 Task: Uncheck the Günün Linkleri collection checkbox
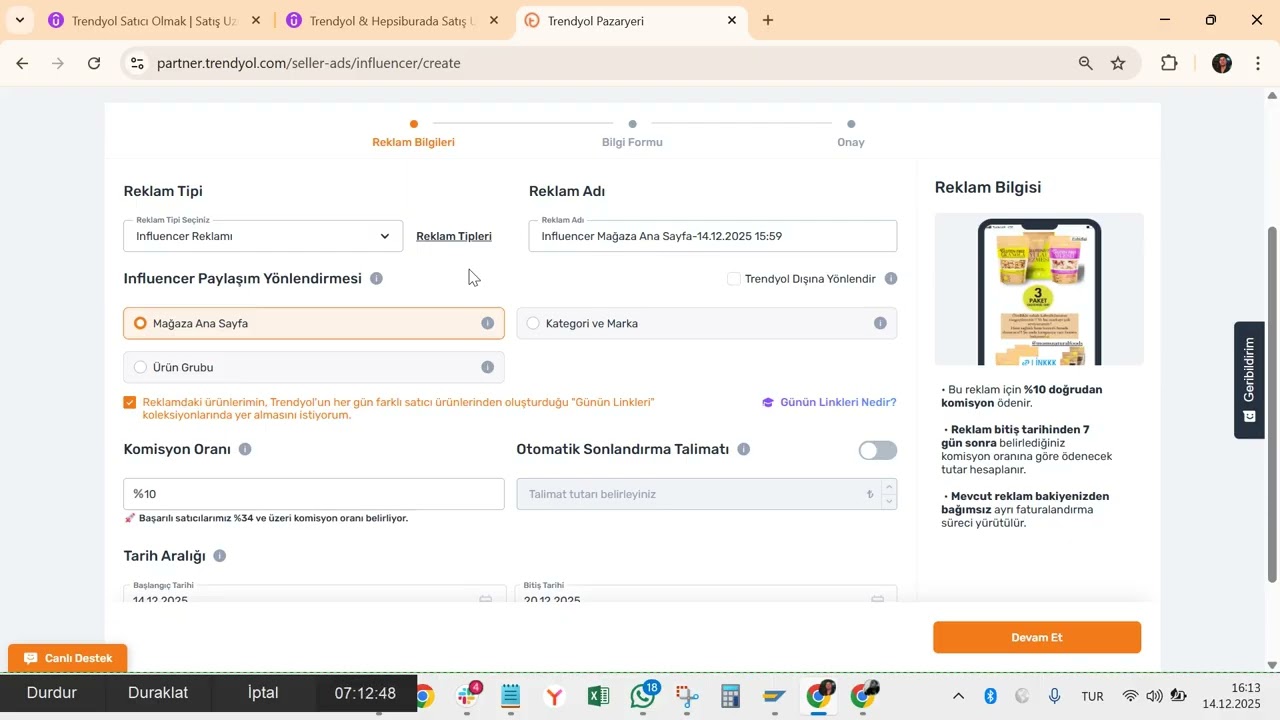130,402
